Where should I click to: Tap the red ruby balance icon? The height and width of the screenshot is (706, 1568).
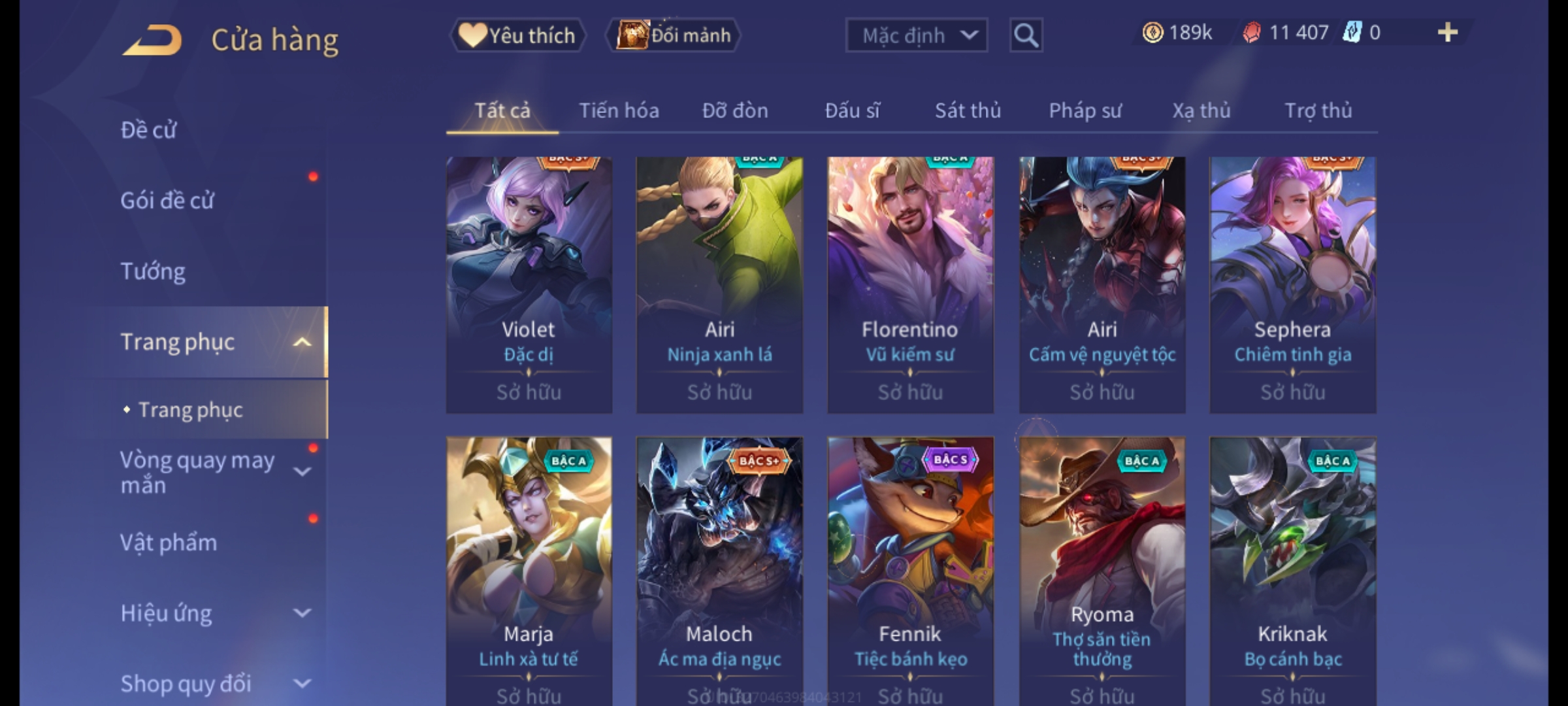point(1251,33)
